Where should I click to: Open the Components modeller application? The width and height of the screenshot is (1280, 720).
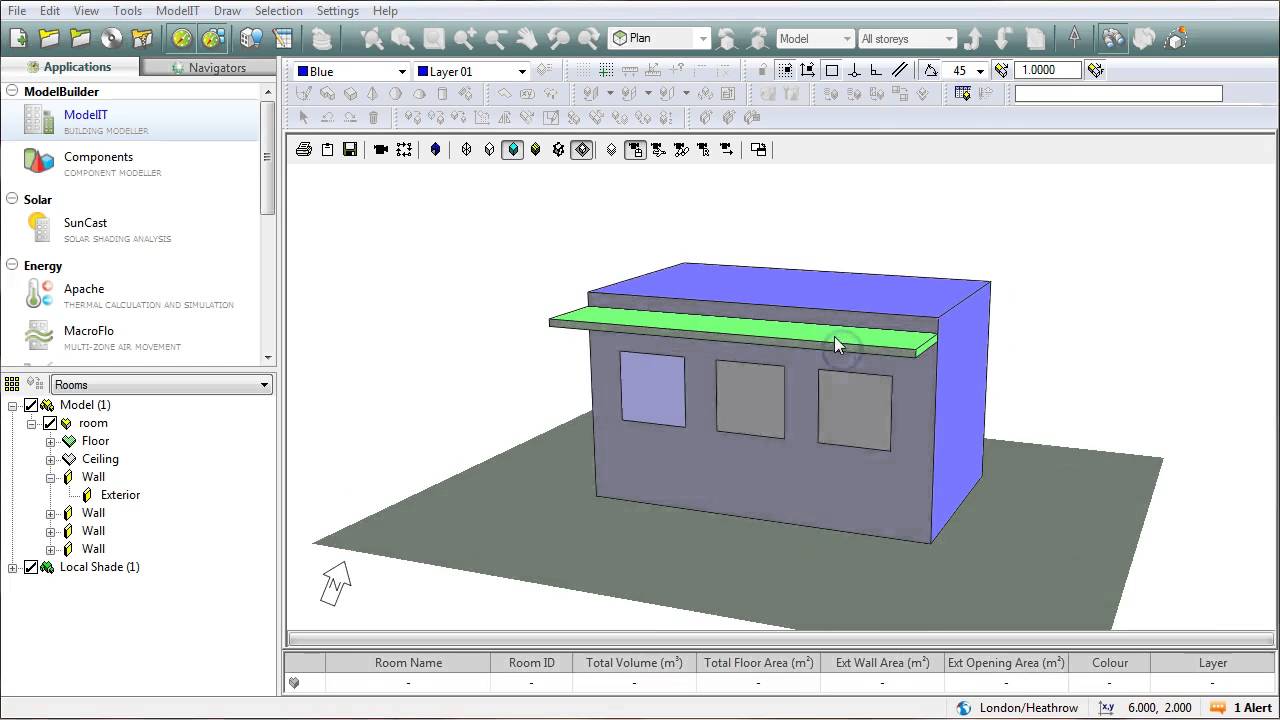pyautogui.click(x=130, y=163)
